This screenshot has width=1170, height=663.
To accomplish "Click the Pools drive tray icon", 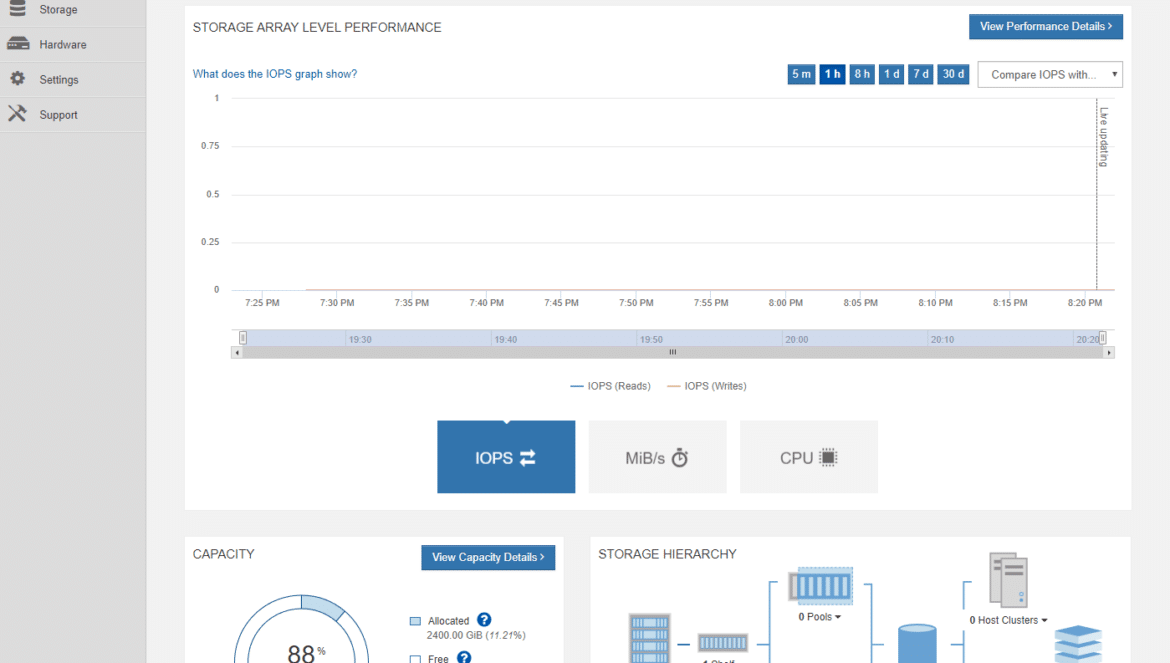I will tap(820, 585).
